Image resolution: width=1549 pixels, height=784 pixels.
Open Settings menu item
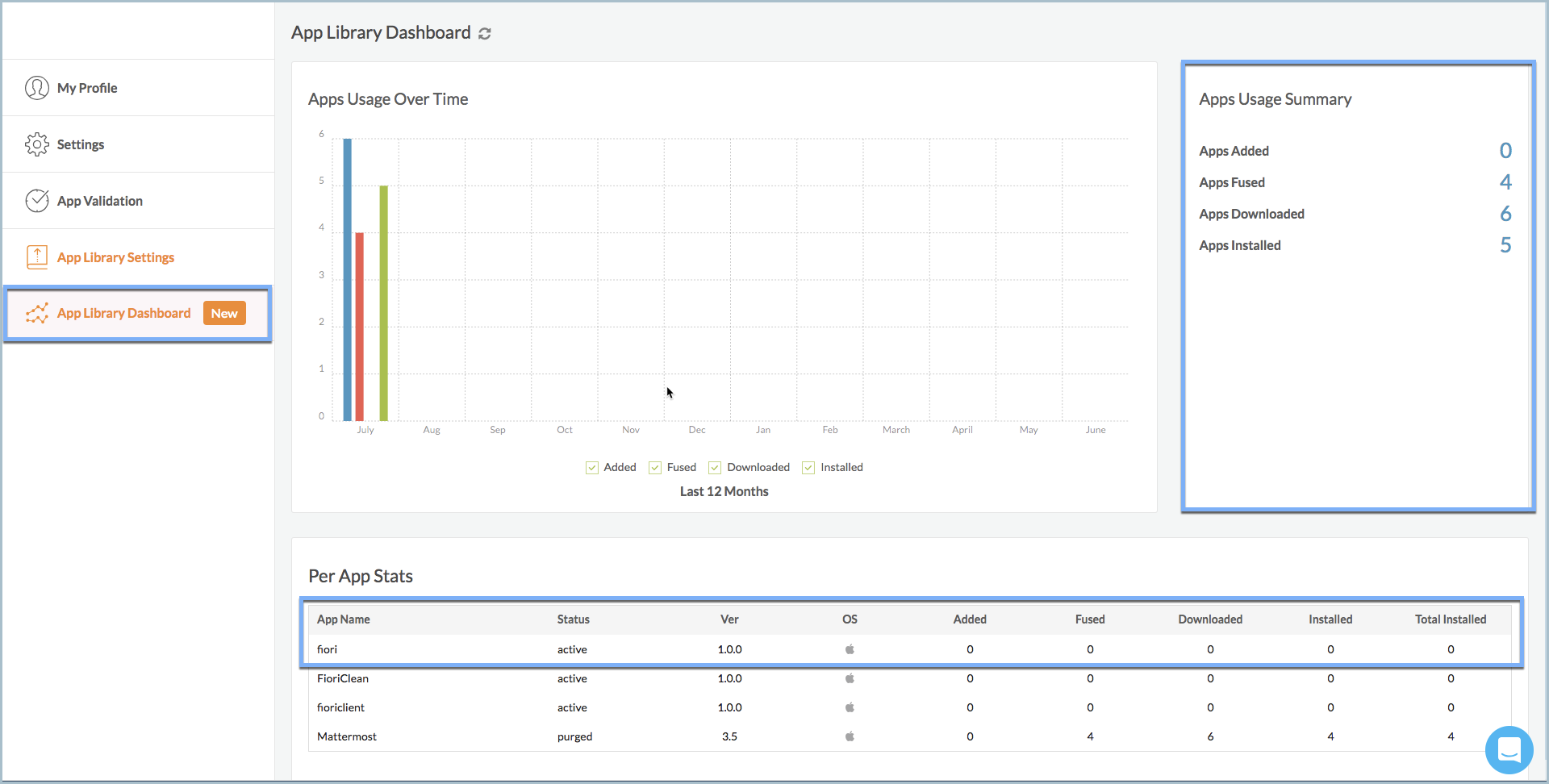[138, 144]
